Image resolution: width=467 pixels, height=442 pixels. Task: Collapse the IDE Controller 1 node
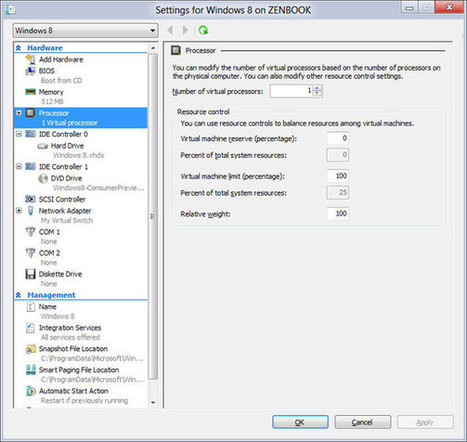[x=19, y=166]
